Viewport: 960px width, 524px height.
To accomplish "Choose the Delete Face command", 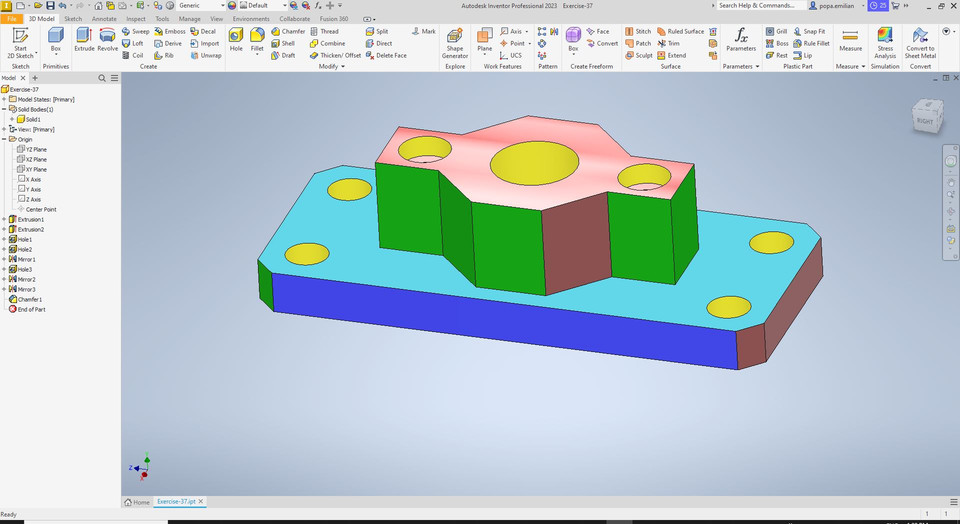I will [386, 55].
